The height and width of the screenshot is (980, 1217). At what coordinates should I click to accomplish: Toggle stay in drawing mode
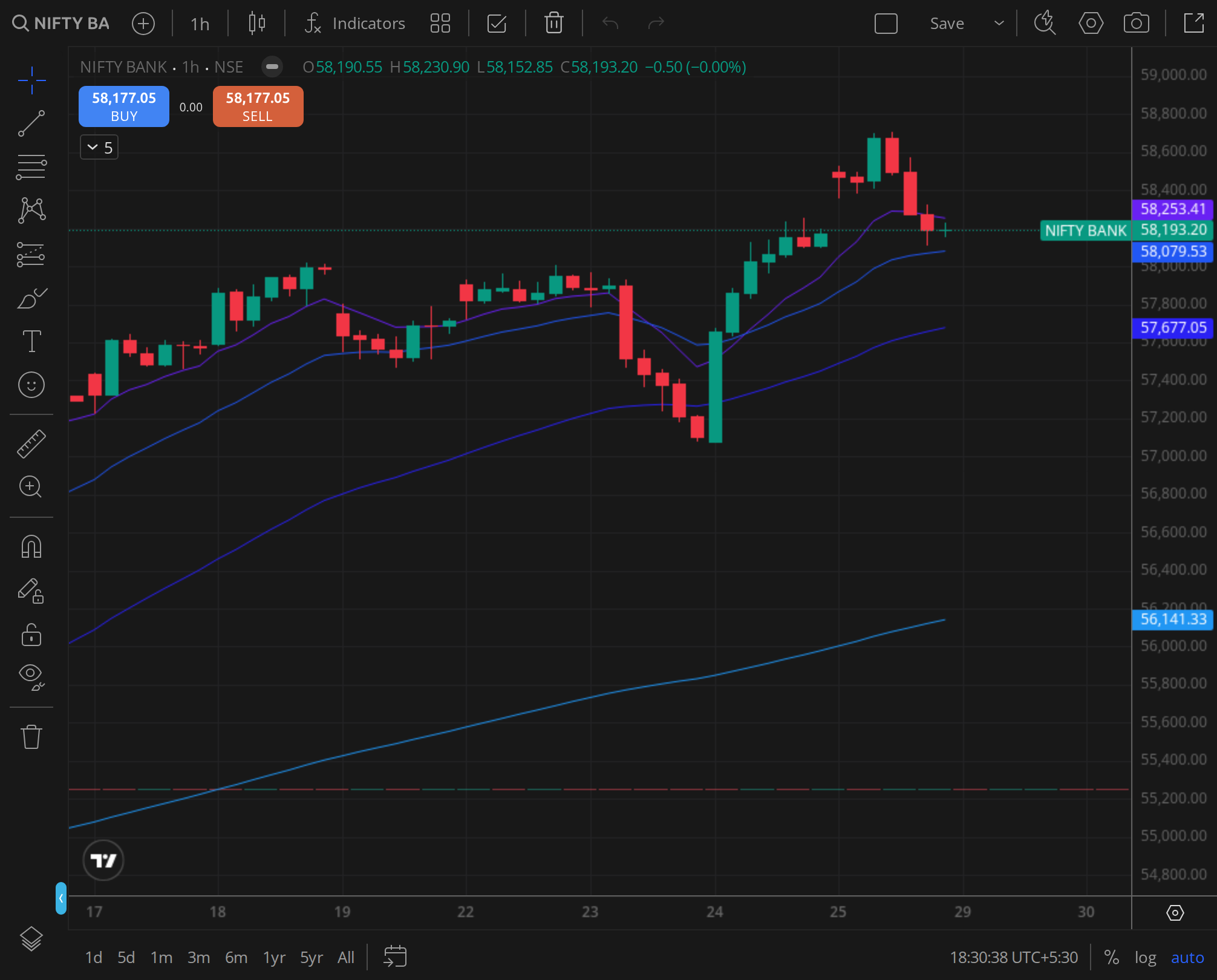tap(31, 591)
